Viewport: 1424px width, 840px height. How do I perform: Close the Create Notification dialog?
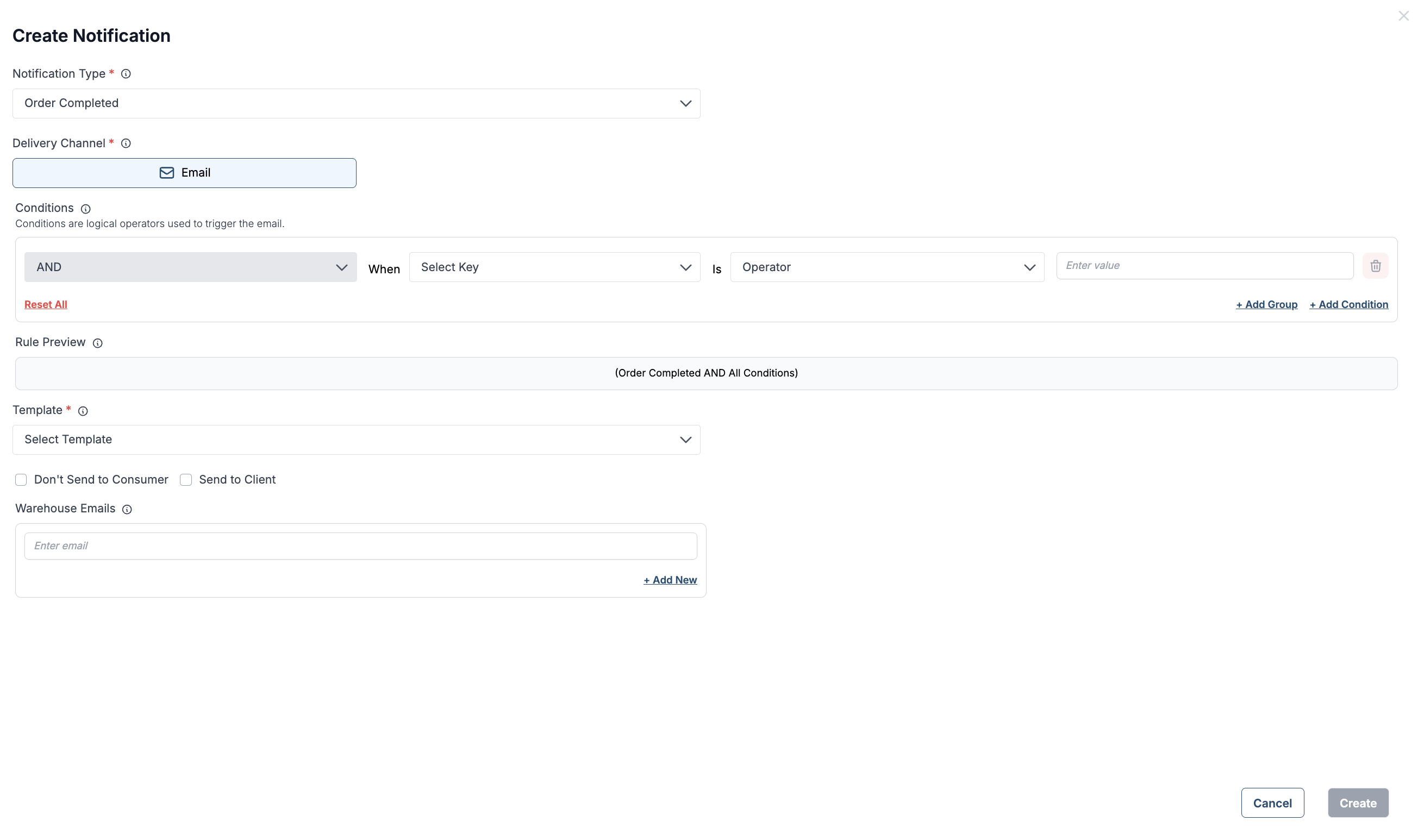pyautogui.click(x=1405, y=15)
